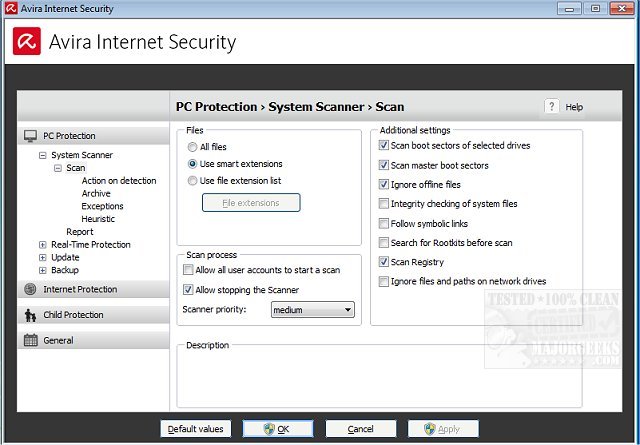The width and height of the screenshot is (640, 445).
Task: Expand the Backup tree node
Action: tap(42, 270)
